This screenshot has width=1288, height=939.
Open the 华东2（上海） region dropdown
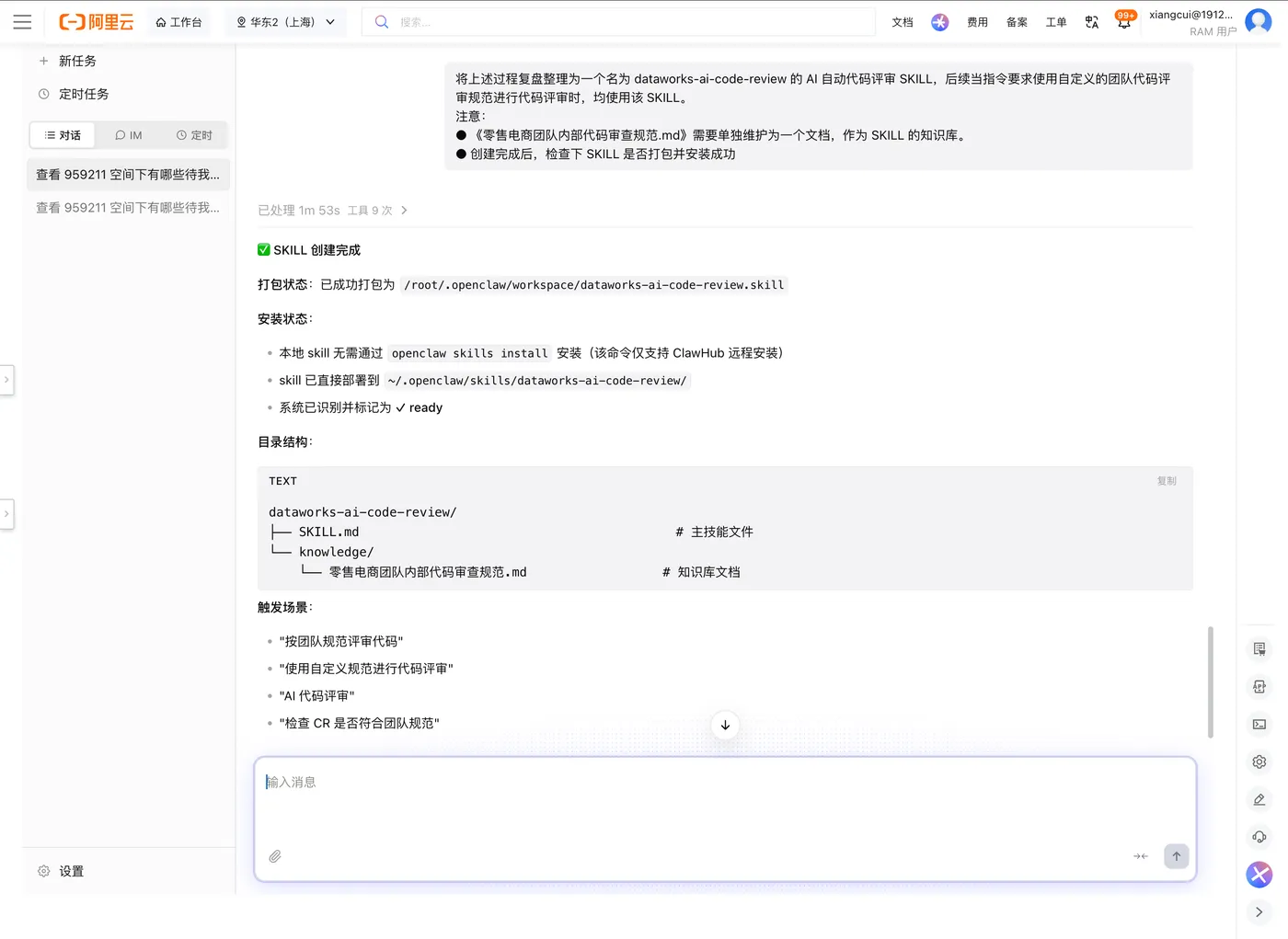pyautogui.click(x=286, y=22)
